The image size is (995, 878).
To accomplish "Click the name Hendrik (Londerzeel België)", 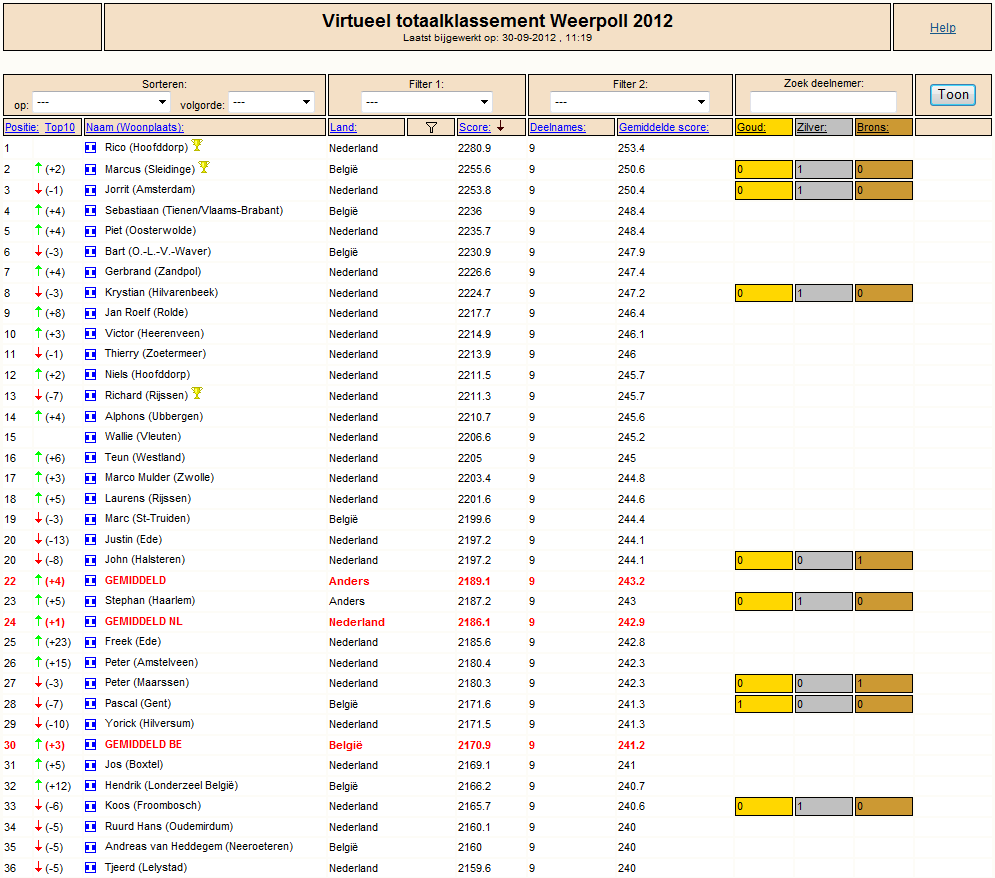I will click(171, 785).
